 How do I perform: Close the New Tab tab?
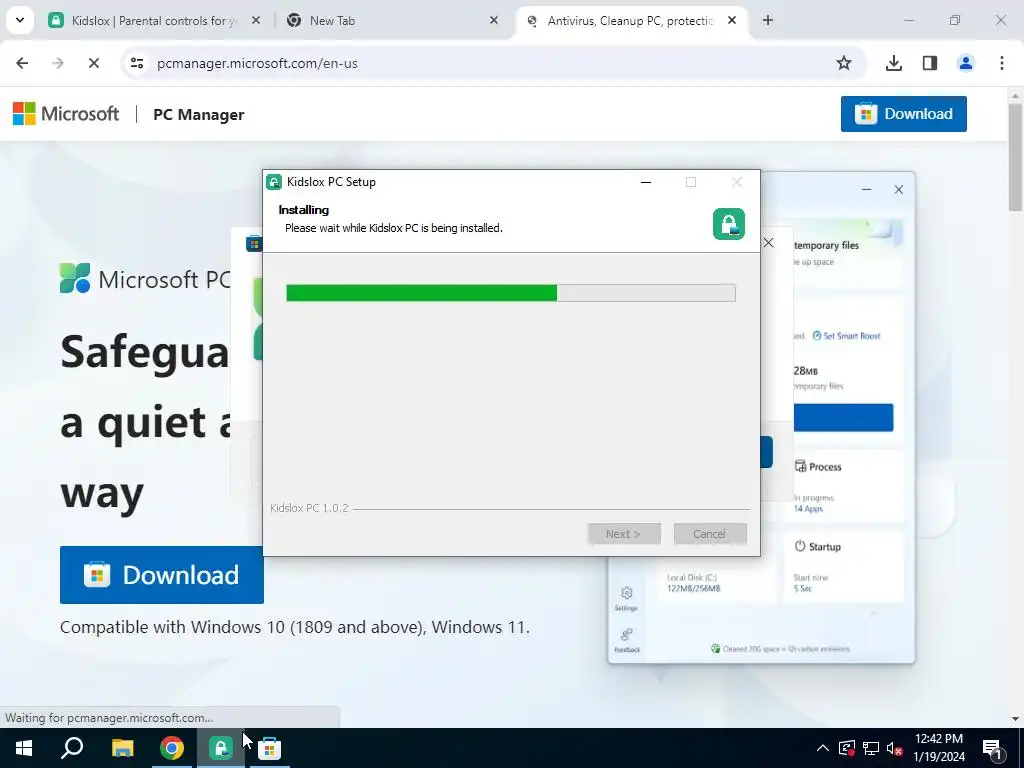[494, 20]
